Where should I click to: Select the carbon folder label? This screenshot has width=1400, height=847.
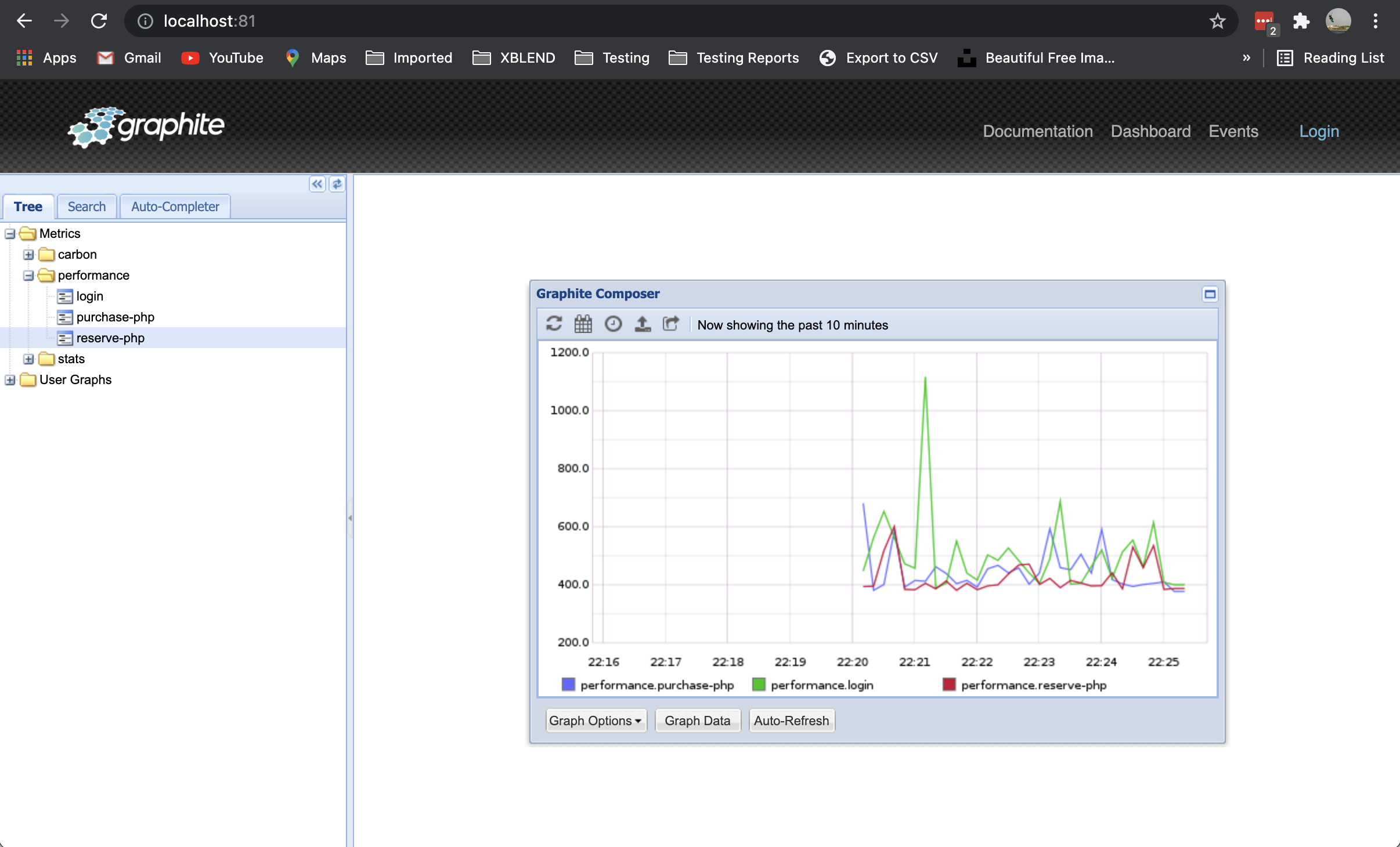pyautogui.click(x=77, y=255)
